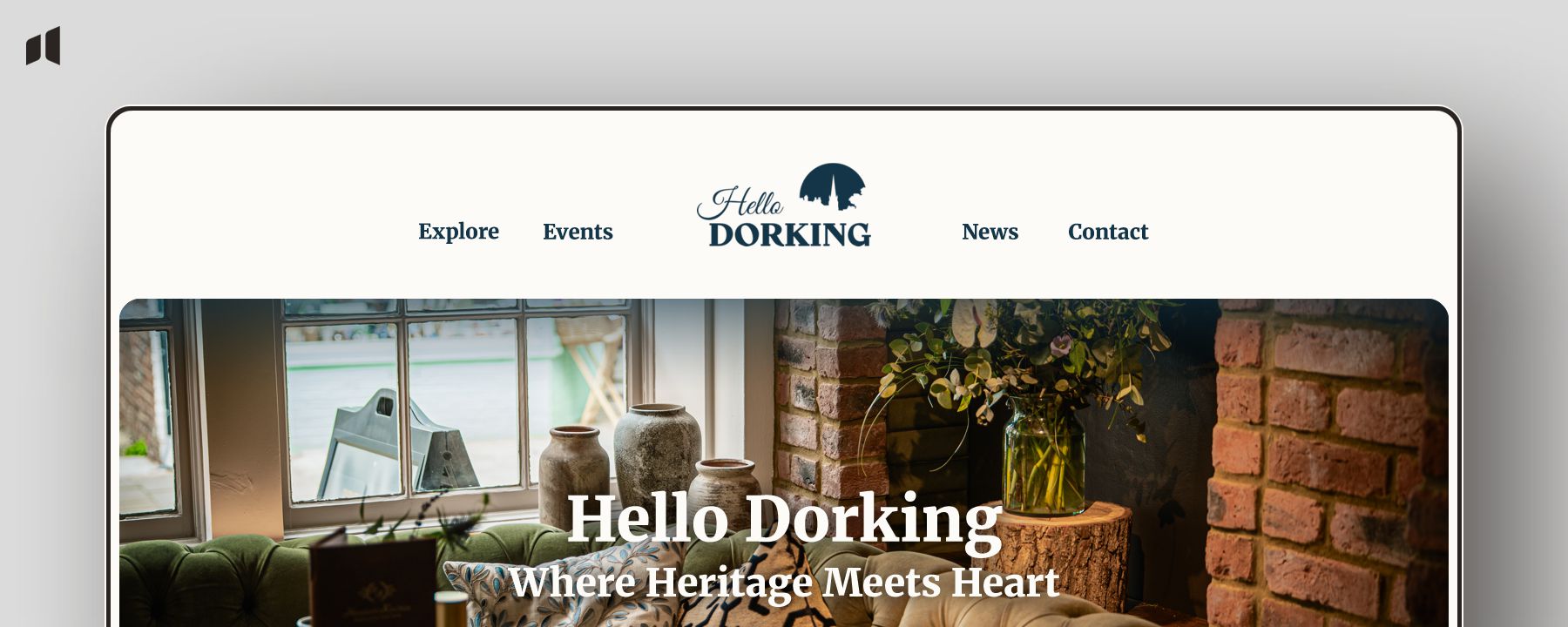Click the DORKING wordmark in the logo
The width and height of the screenshot is (1568, 627).
click(x=790, y=234)
